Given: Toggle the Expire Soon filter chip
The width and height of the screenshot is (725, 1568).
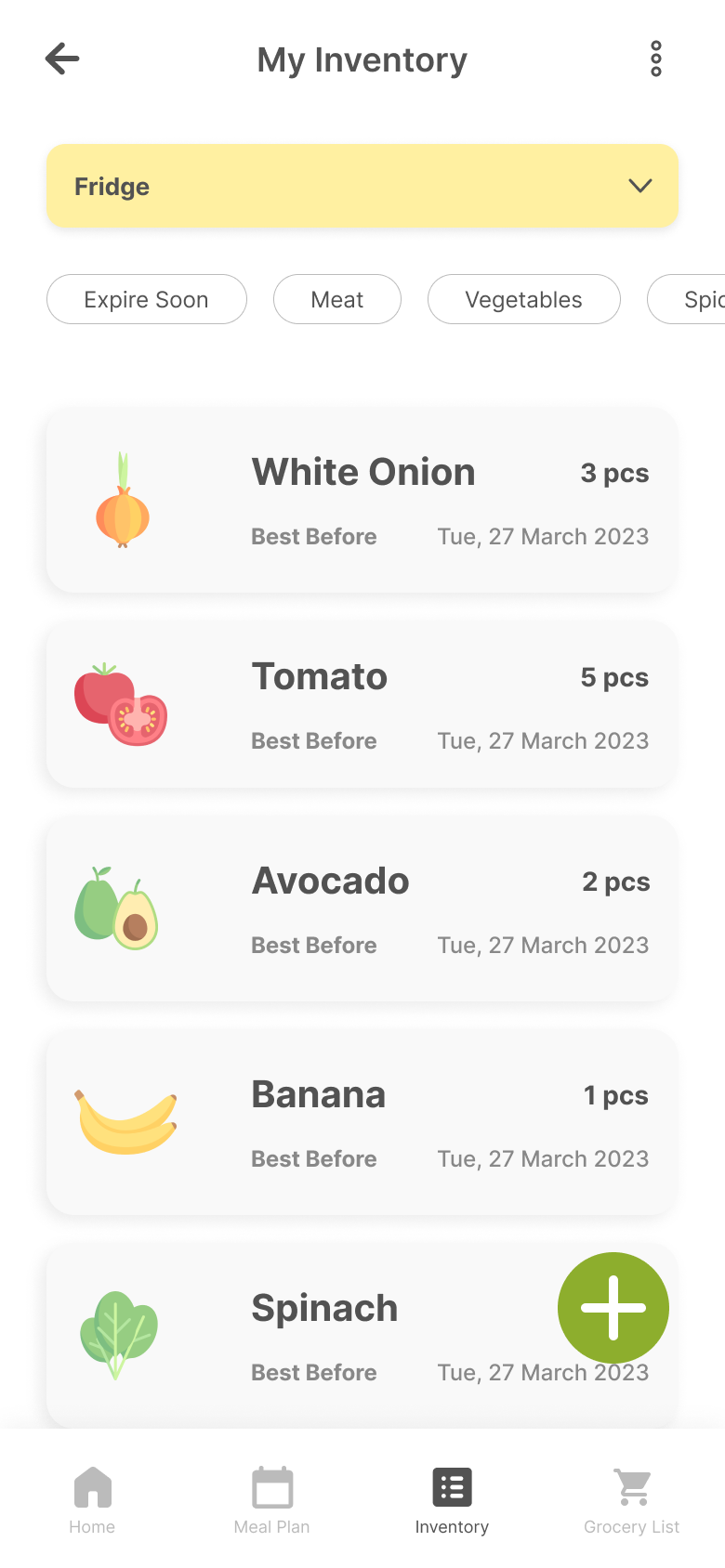Looking at the screenshot, I should pos(147,299).
